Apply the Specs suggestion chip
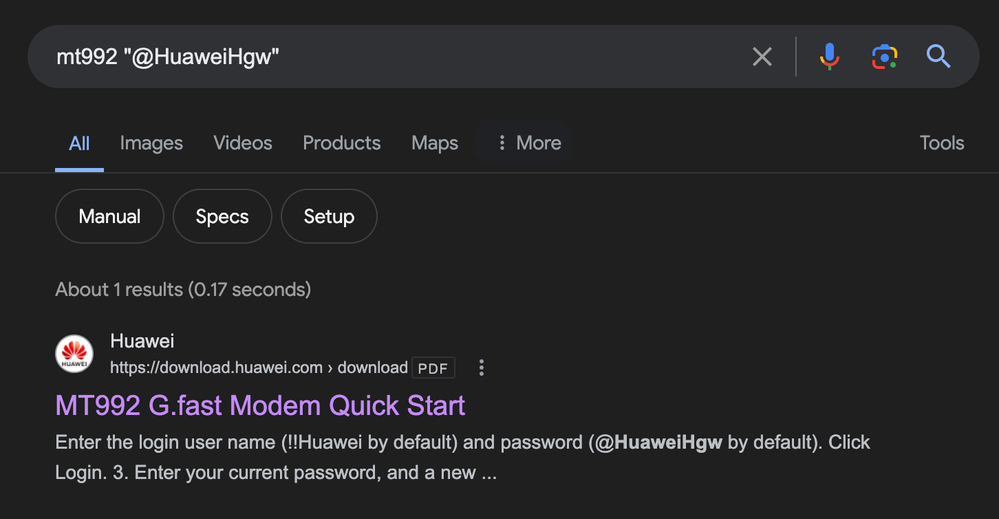This screenshot has width=999, height=519. point(222,216)
